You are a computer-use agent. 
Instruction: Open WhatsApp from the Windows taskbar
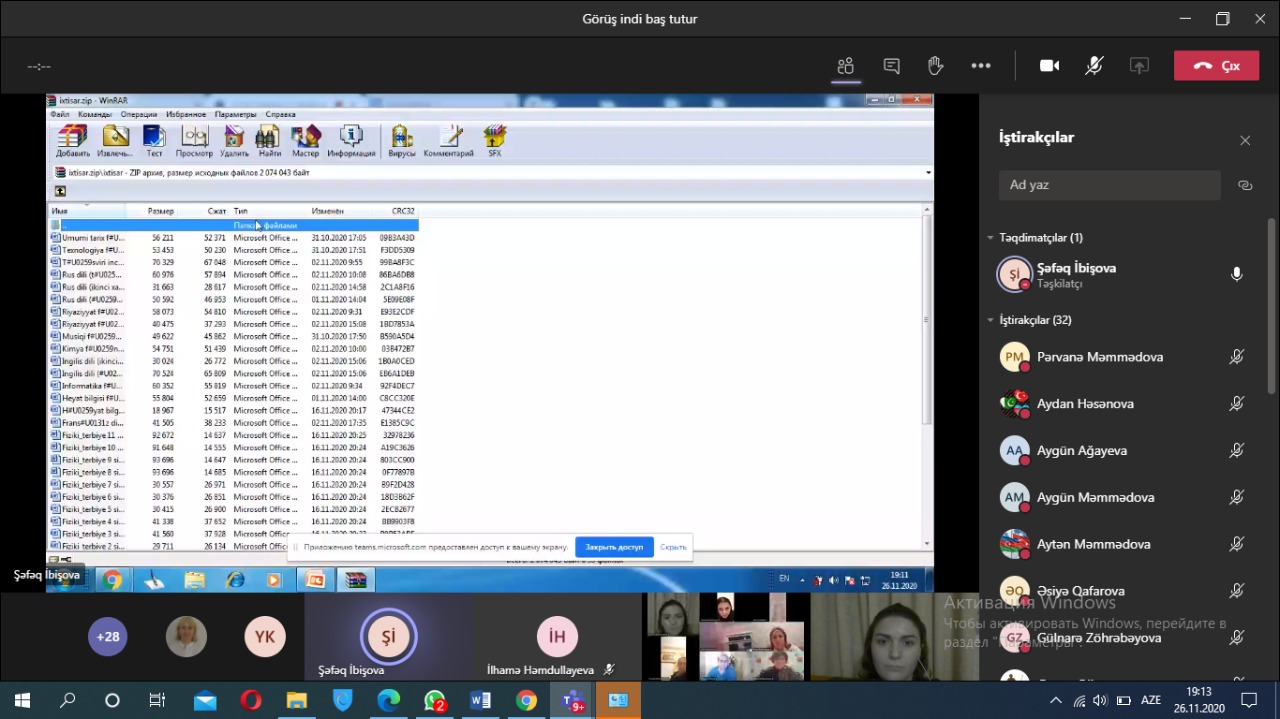(435, 701)
